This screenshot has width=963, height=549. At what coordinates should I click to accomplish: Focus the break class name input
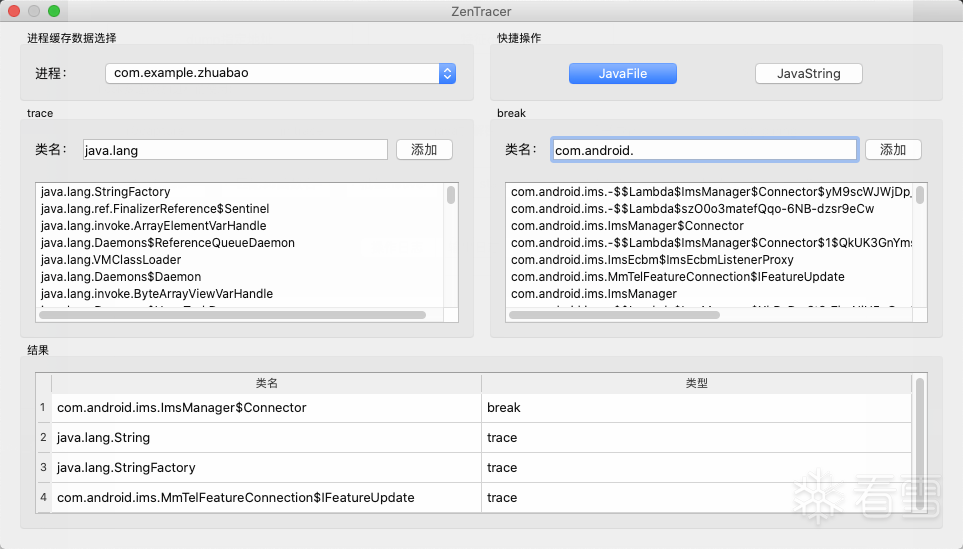pos(704,150)
